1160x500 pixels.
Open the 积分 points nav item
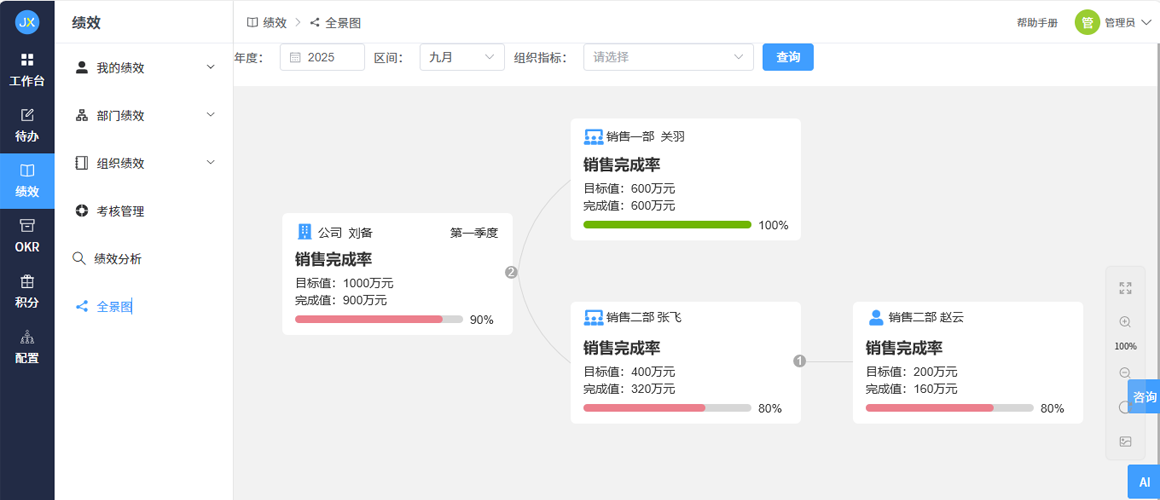(27, 291)
